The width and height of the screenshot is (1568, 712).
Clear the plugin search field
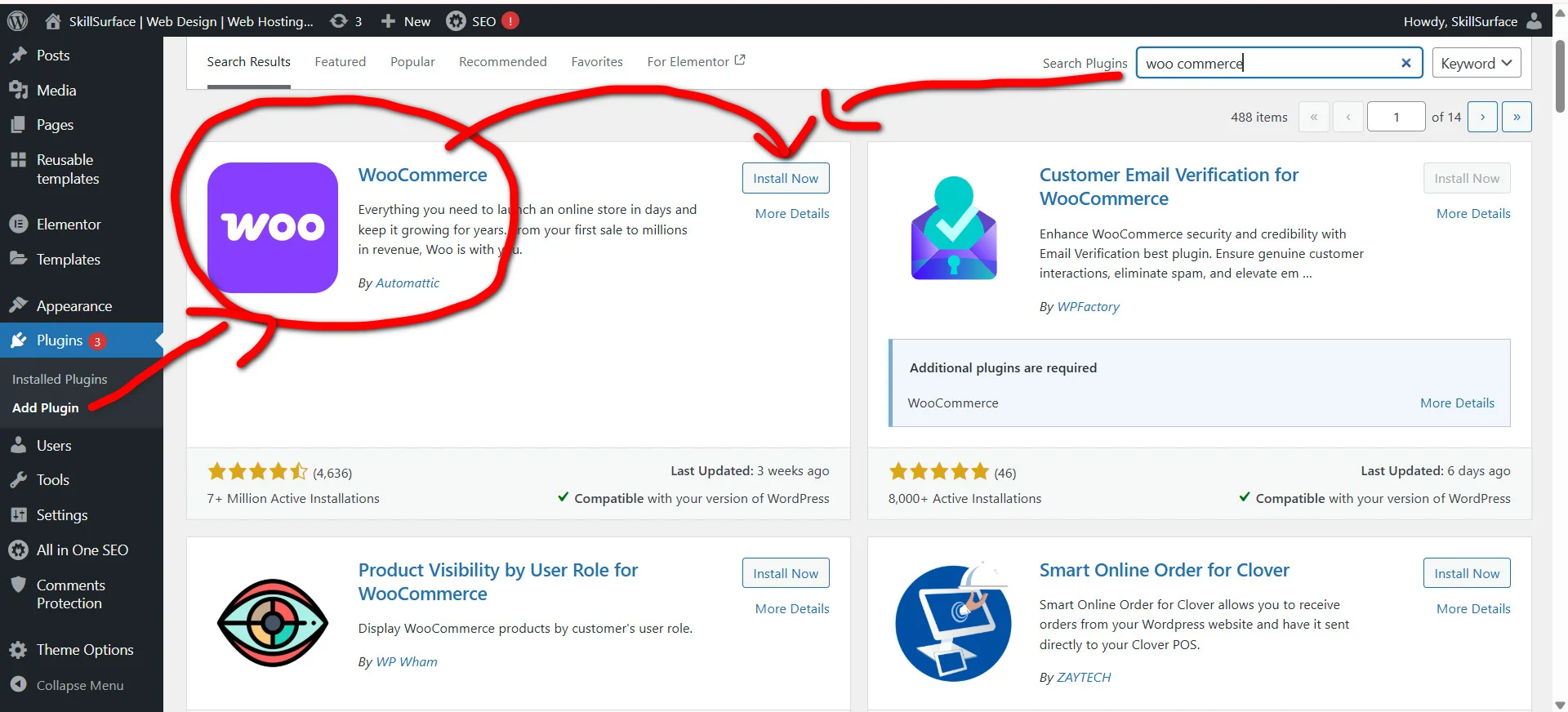1406,63
